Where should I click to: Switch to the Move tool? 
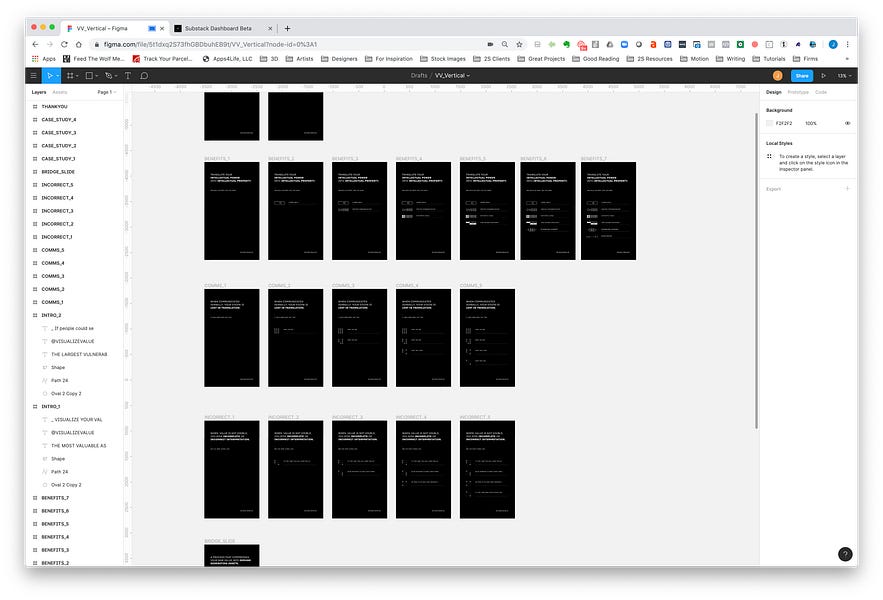click(50, 76)
